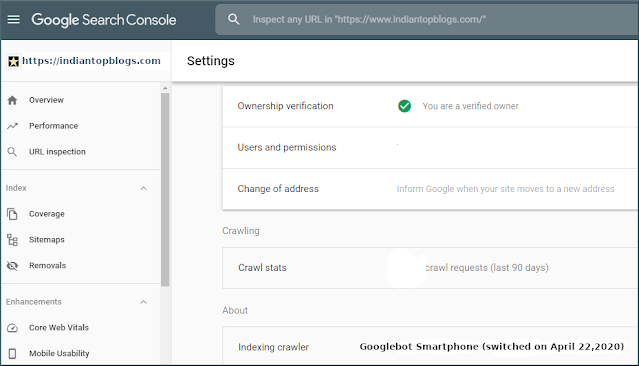Viewport: 639px width, 366px height.
Task: Open the hamburger navigation menu
Action: click(13, 20)
